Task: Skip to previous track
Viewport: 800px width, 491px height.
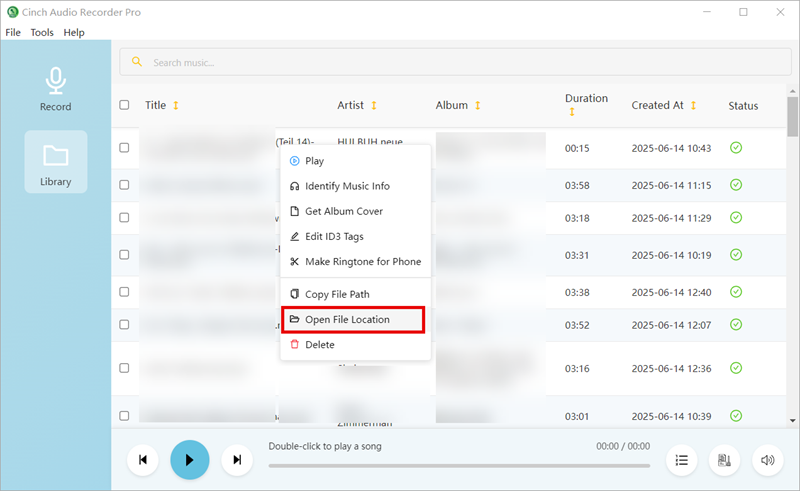Action: 143,460
